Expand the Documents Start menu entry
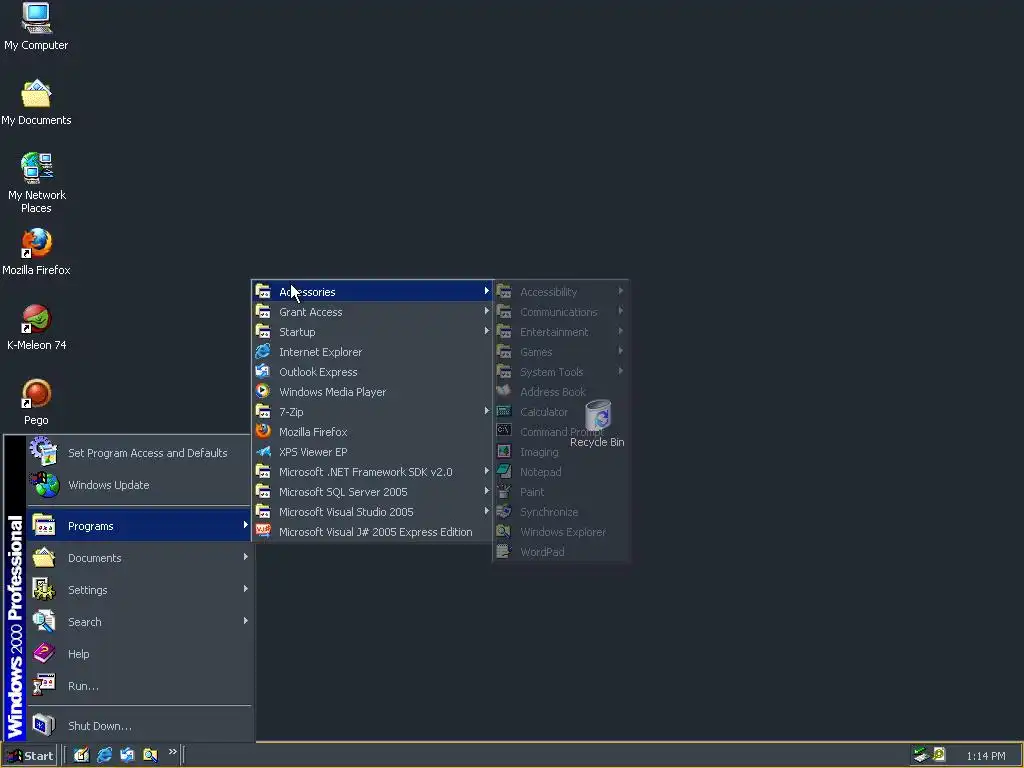 [x=139, y=558]
